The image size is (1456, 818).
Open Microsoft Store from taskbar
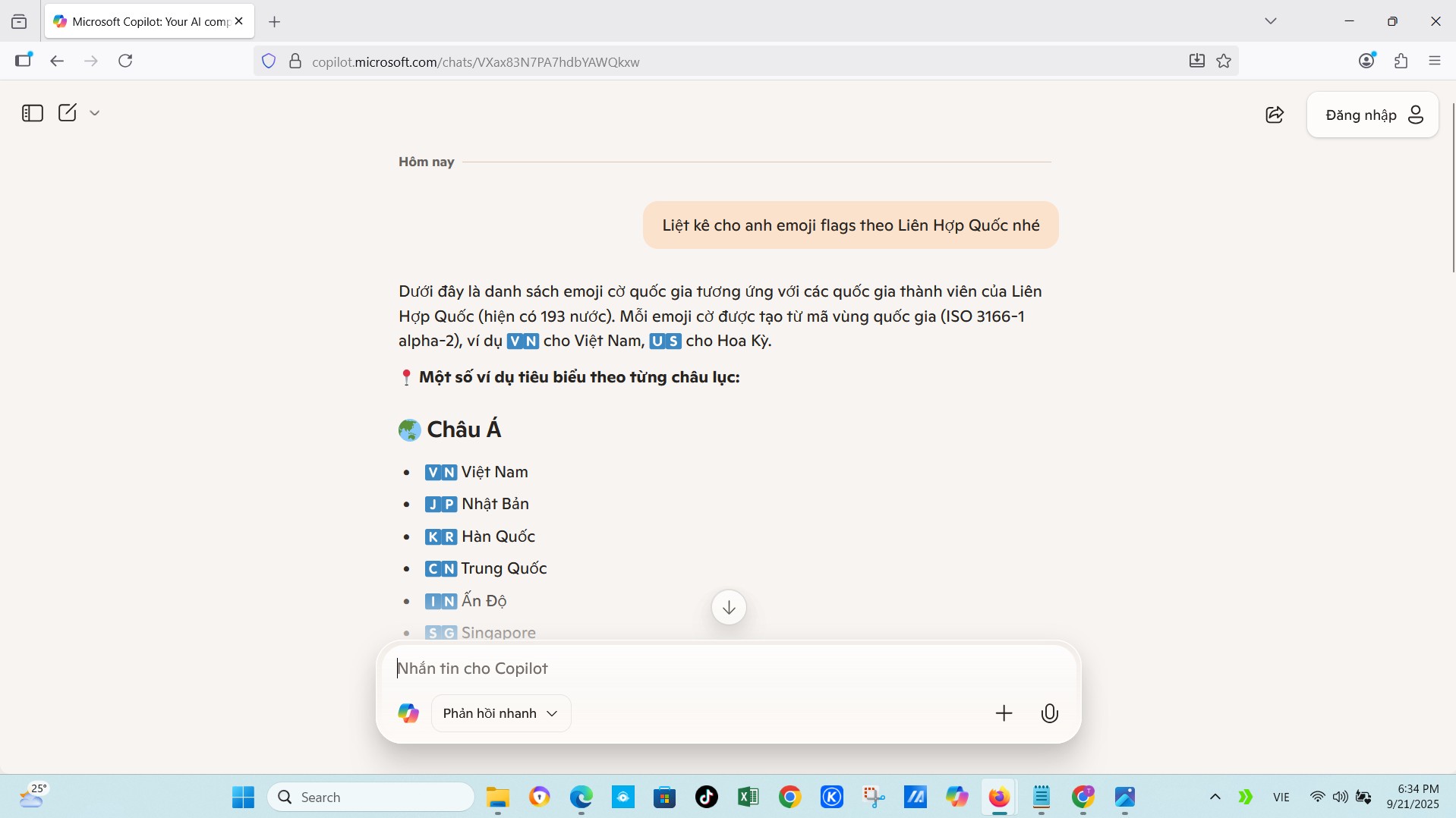pyautogui.click(x=665, y=797)
